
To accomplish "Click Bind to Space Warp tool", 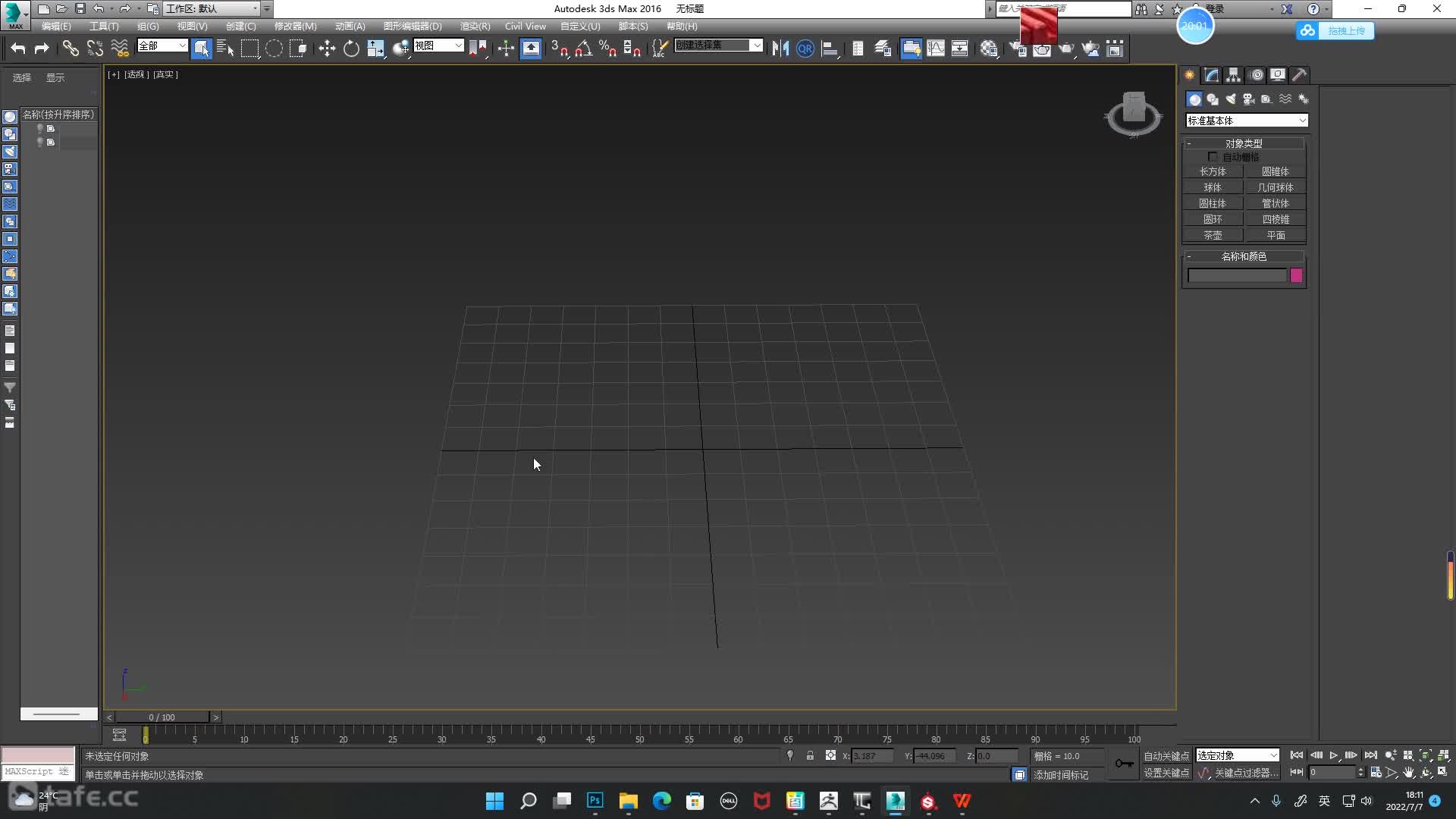I will (120, 49).
